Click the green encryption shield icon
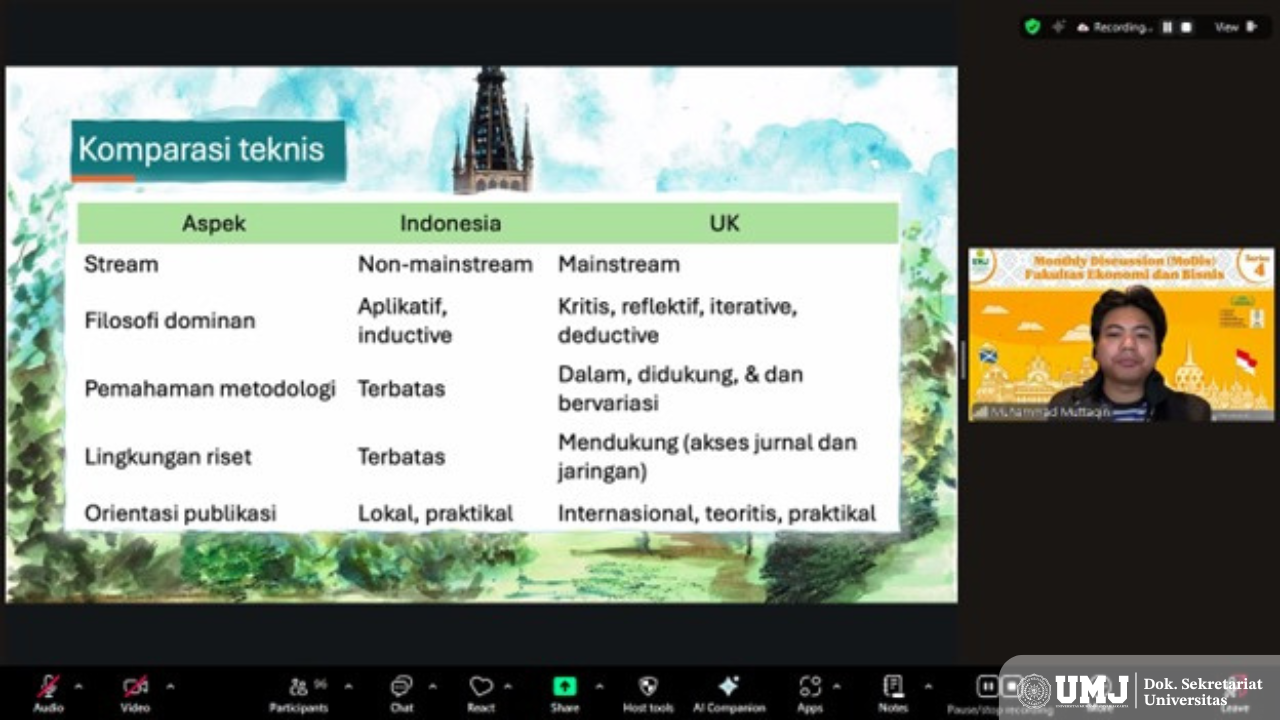The width and height of the screenshot is (1280, 720). (1033, 27)
